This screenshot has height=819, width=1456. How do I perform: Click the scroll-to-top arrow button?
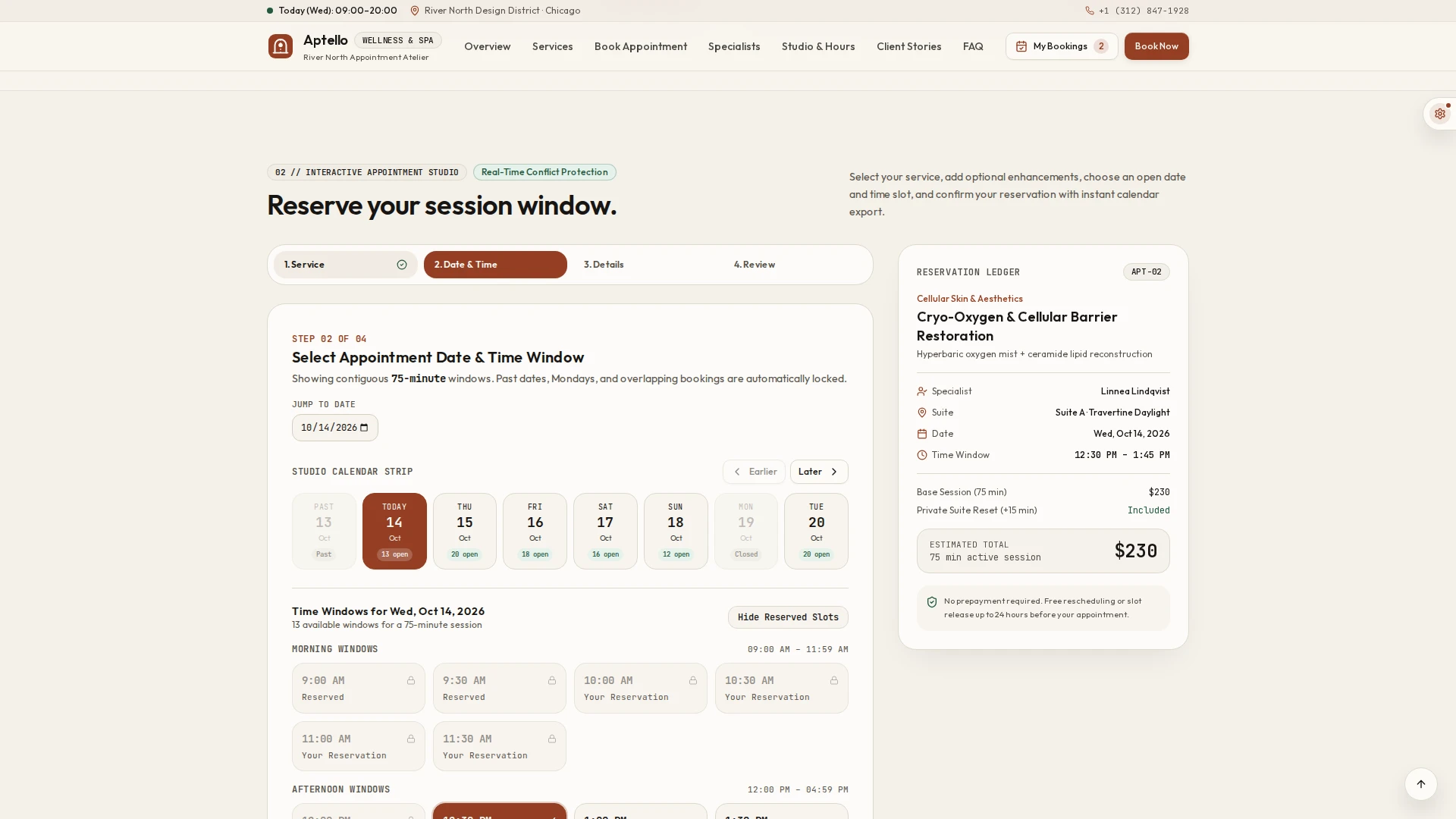point(1420,784)
